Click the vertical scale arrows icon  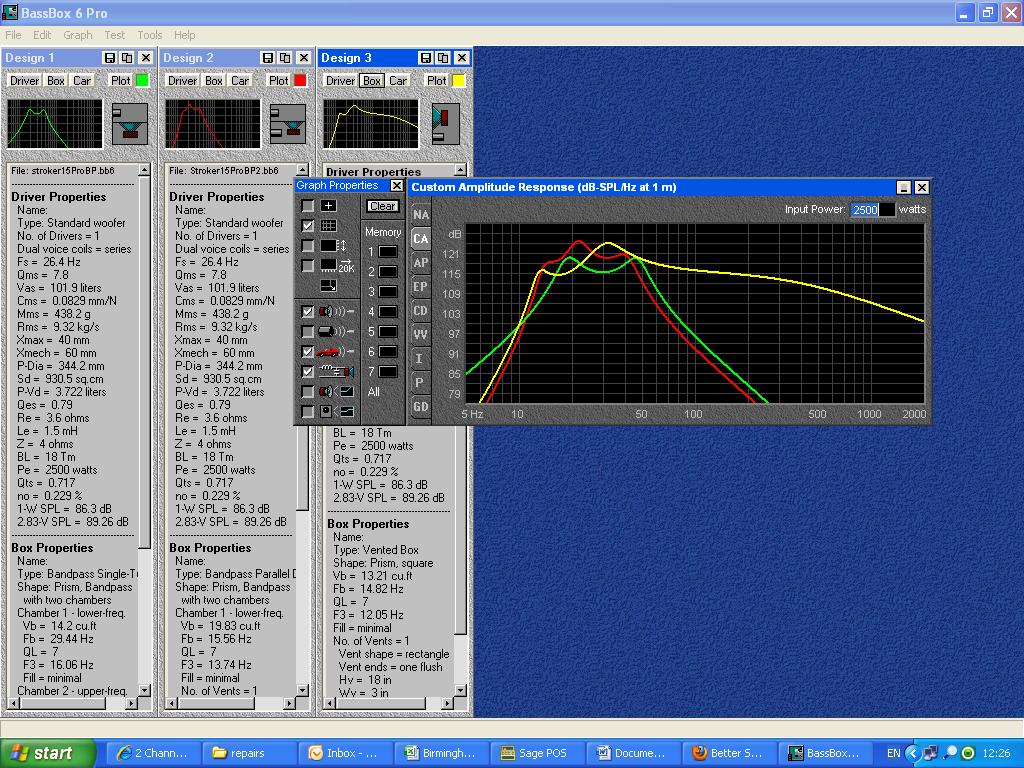coord(333,246)
